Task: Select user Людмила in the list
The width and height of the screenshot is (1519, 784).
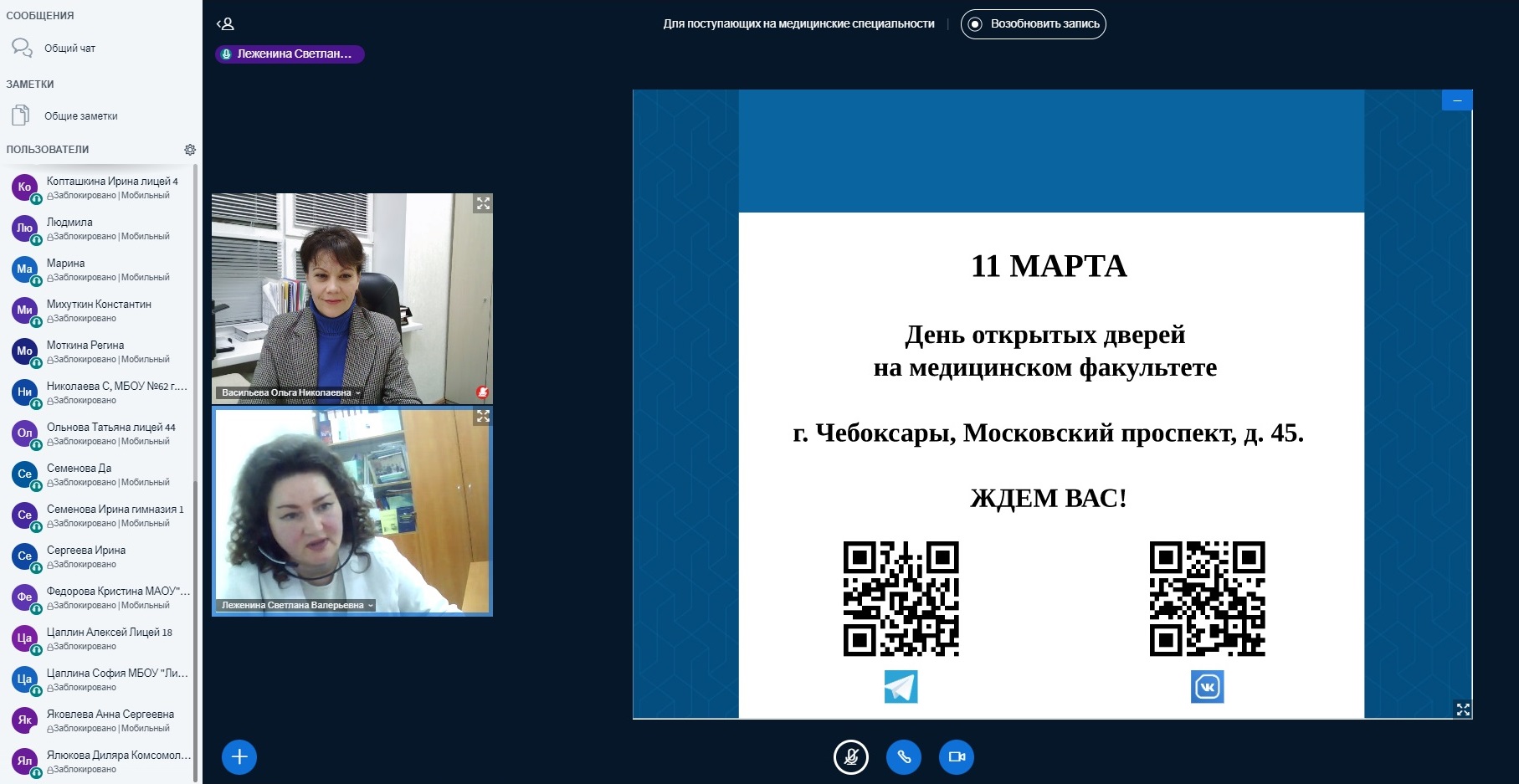Action: [x=99, y=228]
